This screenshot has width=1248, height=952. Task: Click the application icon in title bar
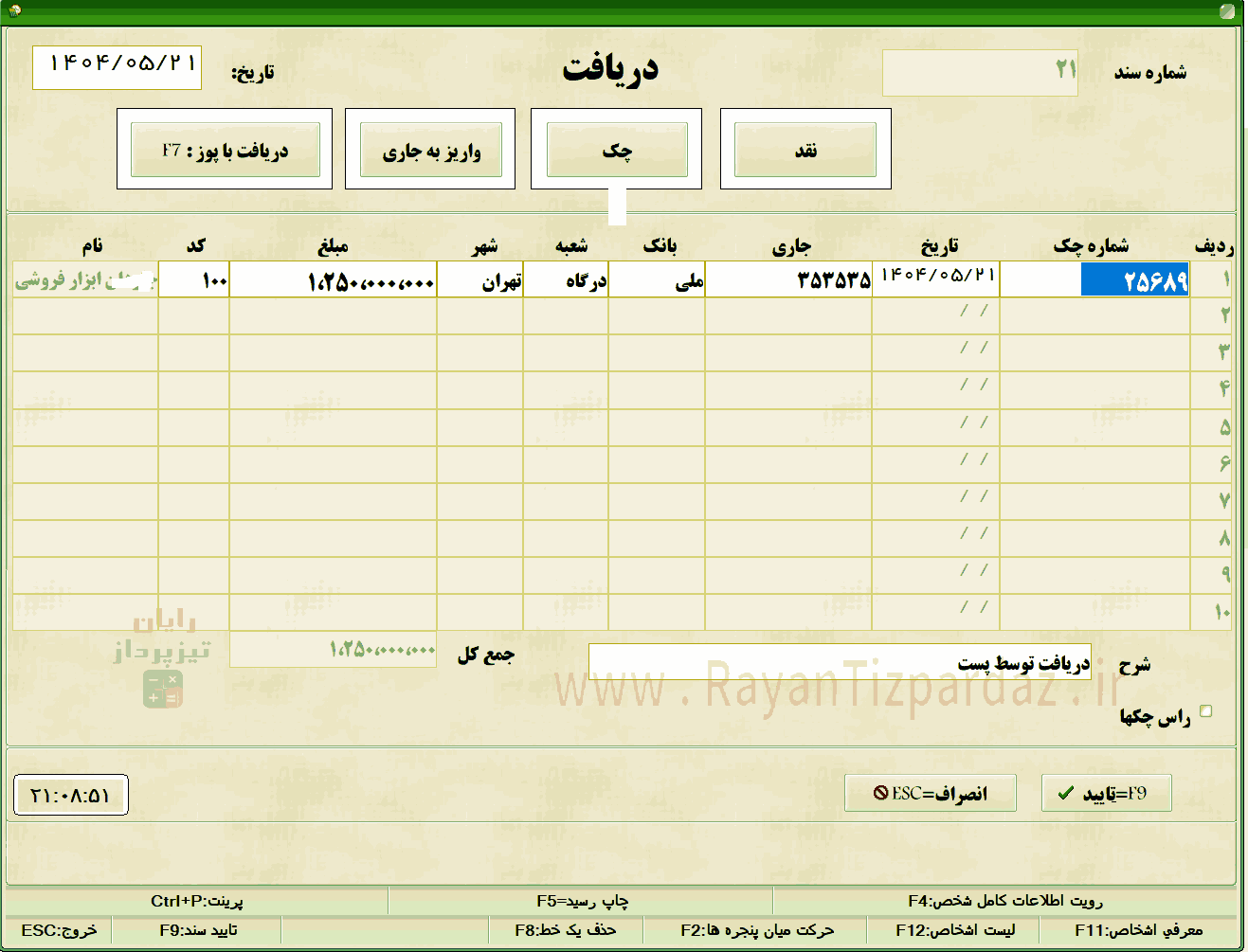coord(14,11)
